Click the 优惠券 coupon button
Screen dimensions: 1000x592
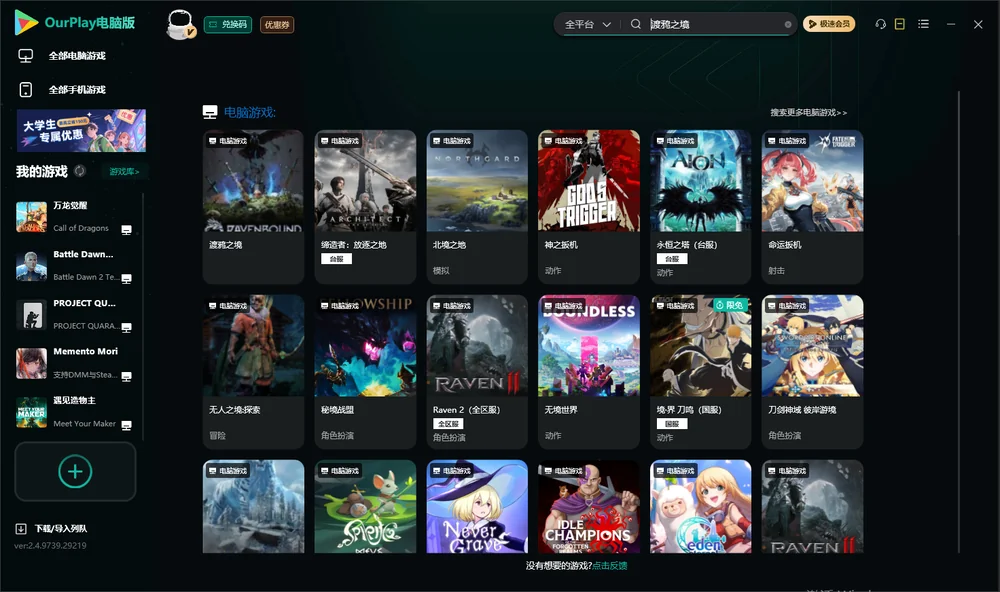pos(277,24)
